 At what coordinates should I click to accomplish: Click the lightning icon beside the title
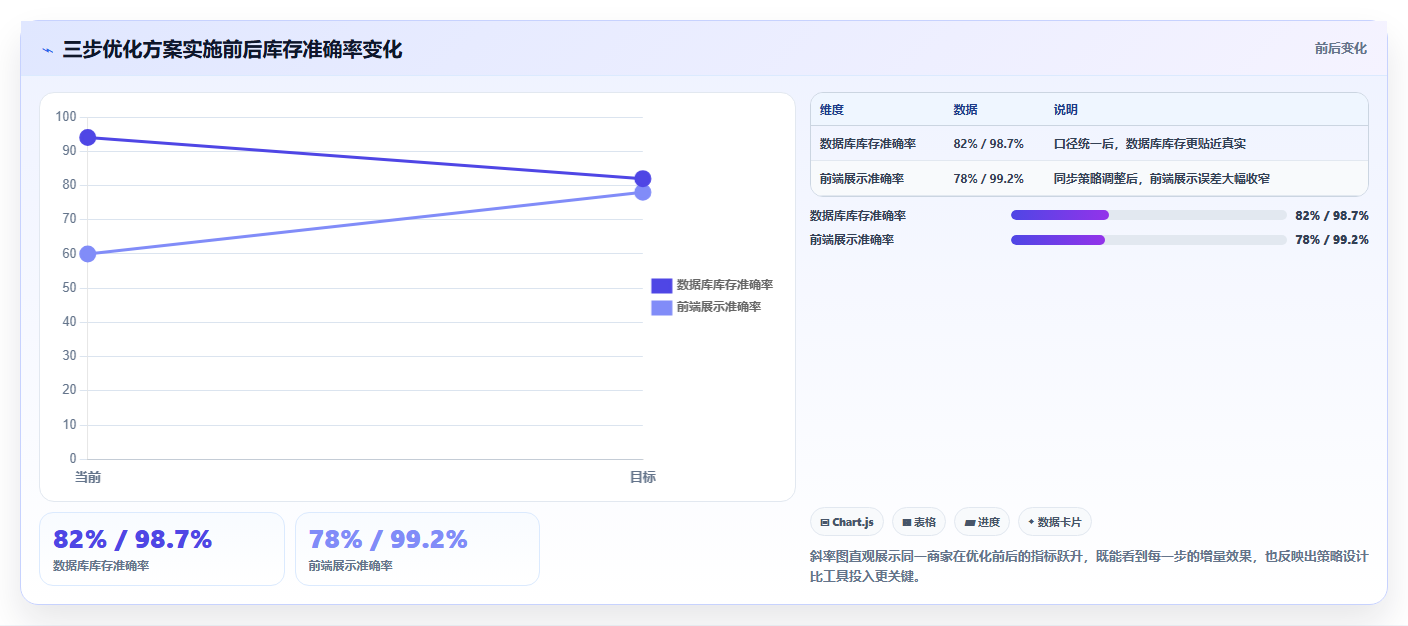[47, 50]
